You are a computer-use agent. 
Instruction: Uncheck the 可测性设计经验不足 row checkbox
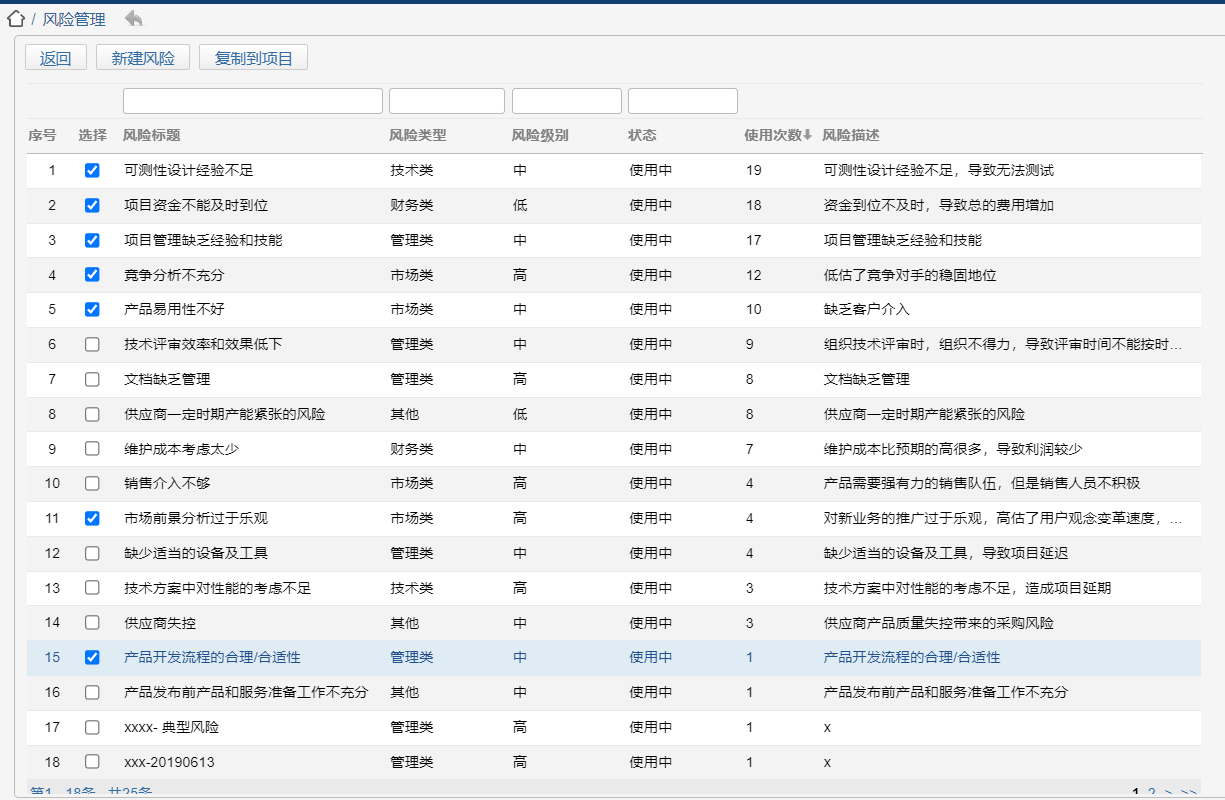[92, 171]
